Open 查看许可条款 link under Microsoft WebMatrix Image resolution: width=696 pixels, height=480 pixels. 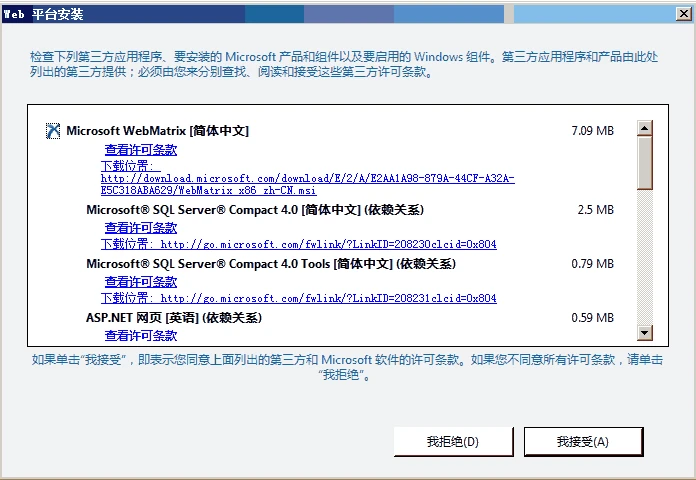click(141, 150)
